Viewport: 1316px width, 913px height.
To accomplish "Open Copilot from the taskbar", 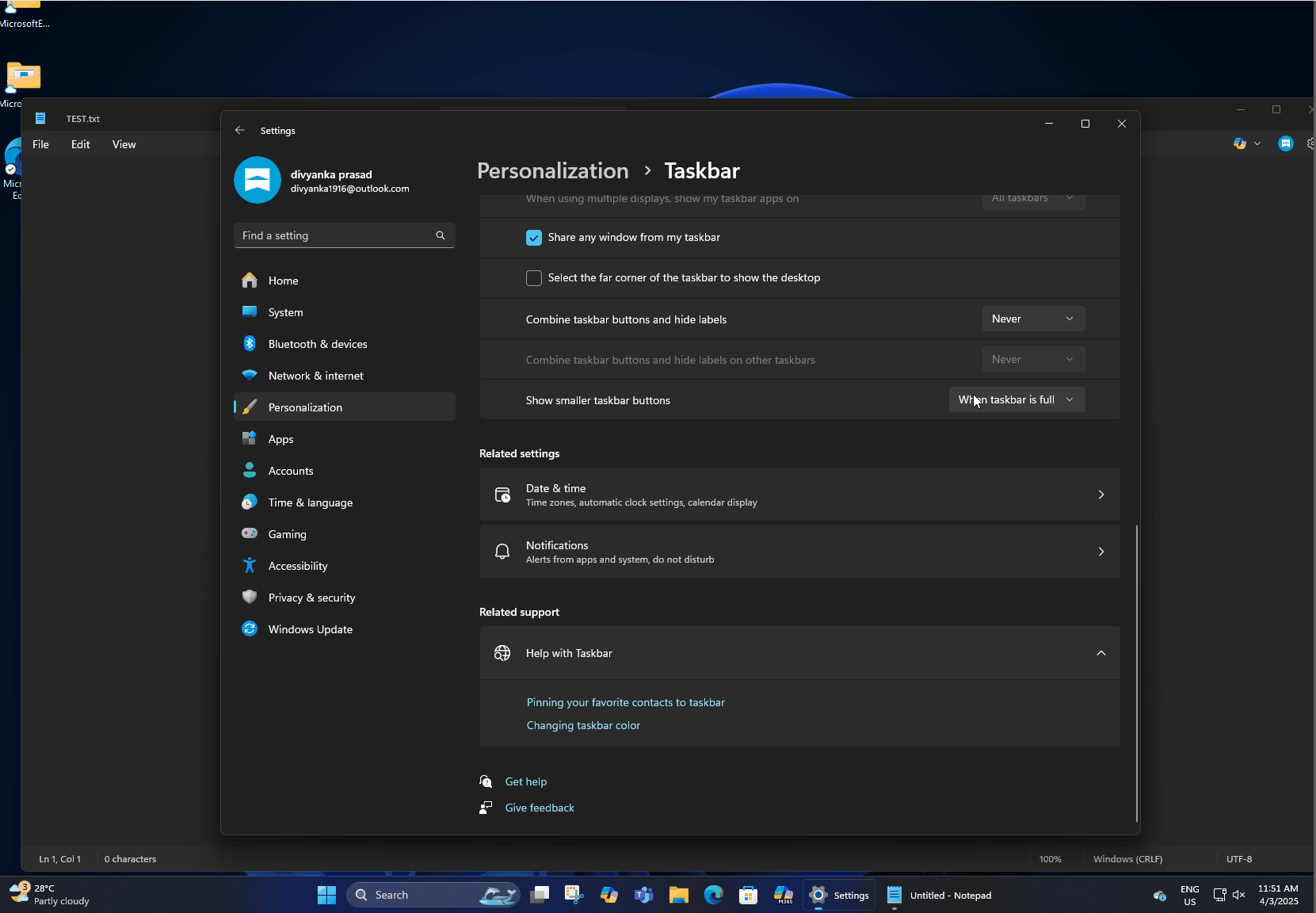I will (x=608, y=895).
